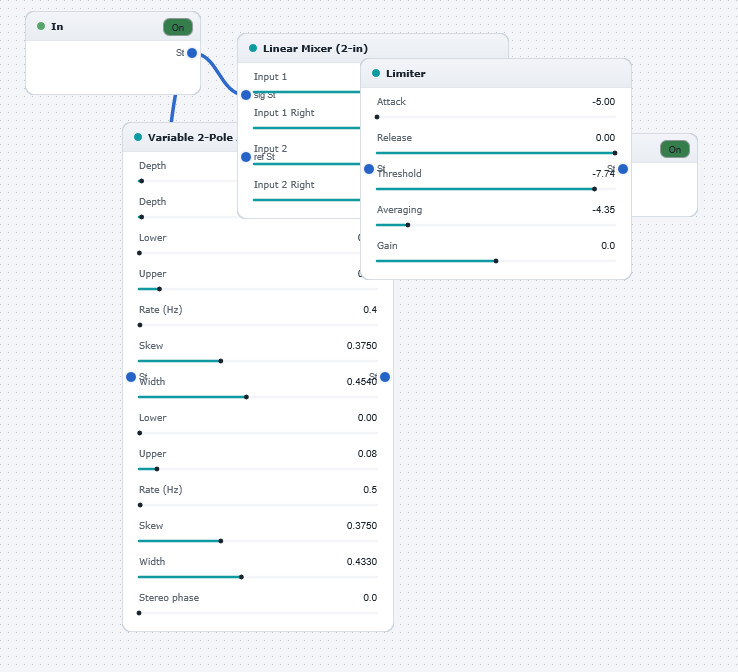Screen dimensions: 738x672
Task: Toggle the In node On button
Action: [x=177, y=27]
